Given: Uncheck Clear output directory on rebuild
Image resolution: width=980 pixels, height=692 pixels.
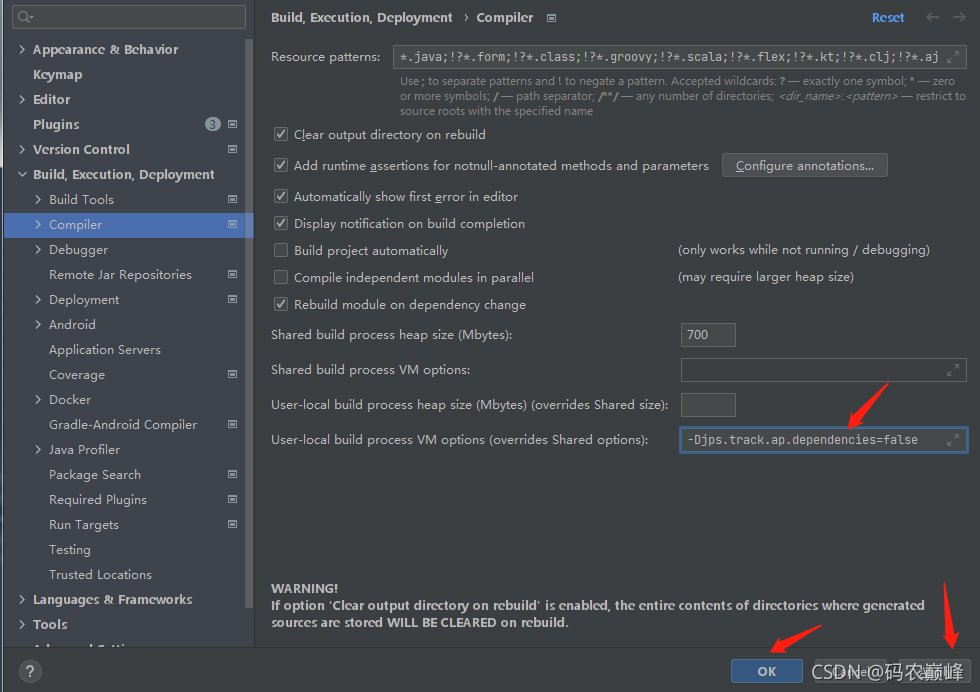Looking at the screenshot, I should [281, 134].
